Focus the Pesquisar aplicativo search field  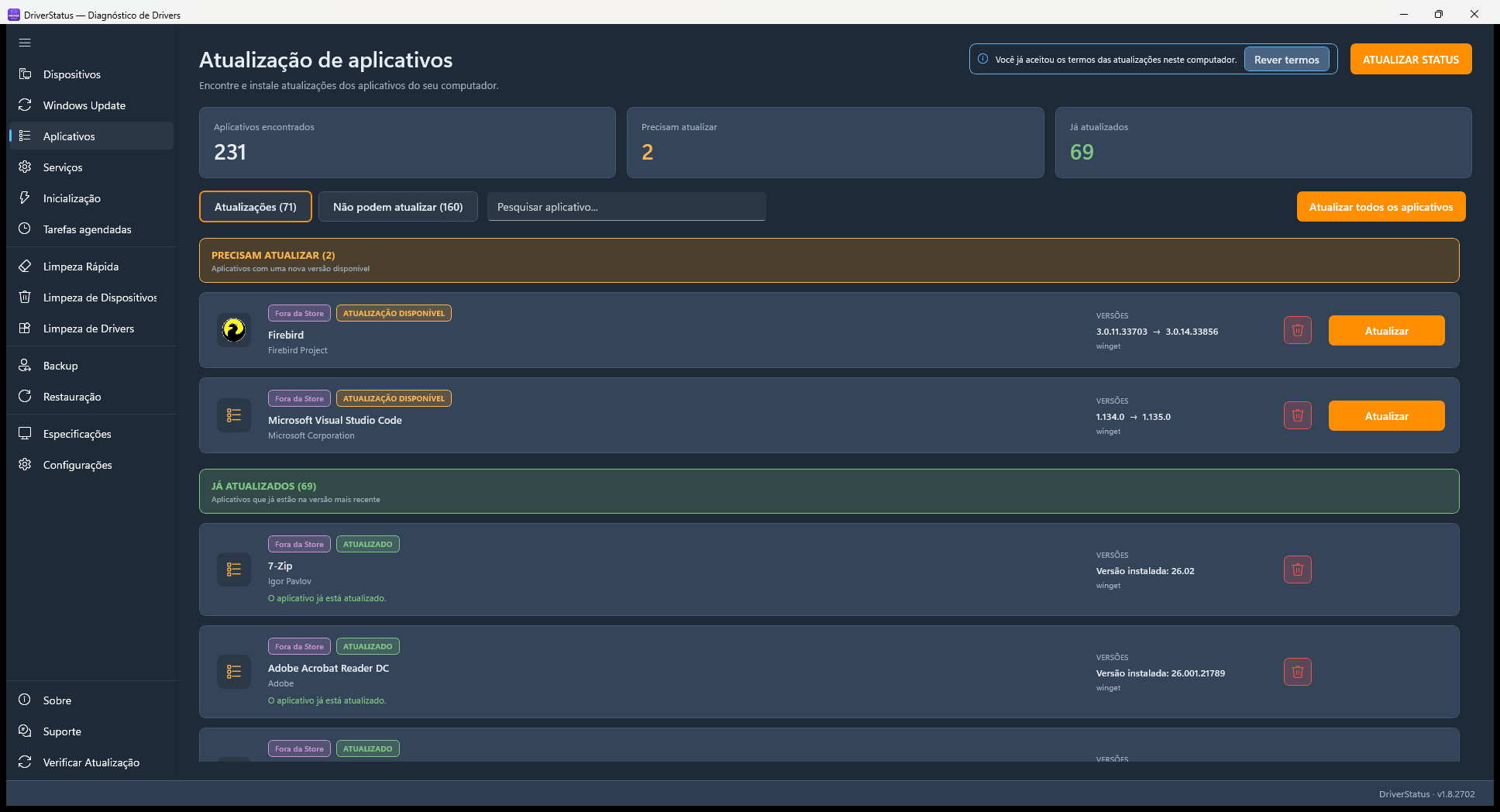tap(627, 207)
